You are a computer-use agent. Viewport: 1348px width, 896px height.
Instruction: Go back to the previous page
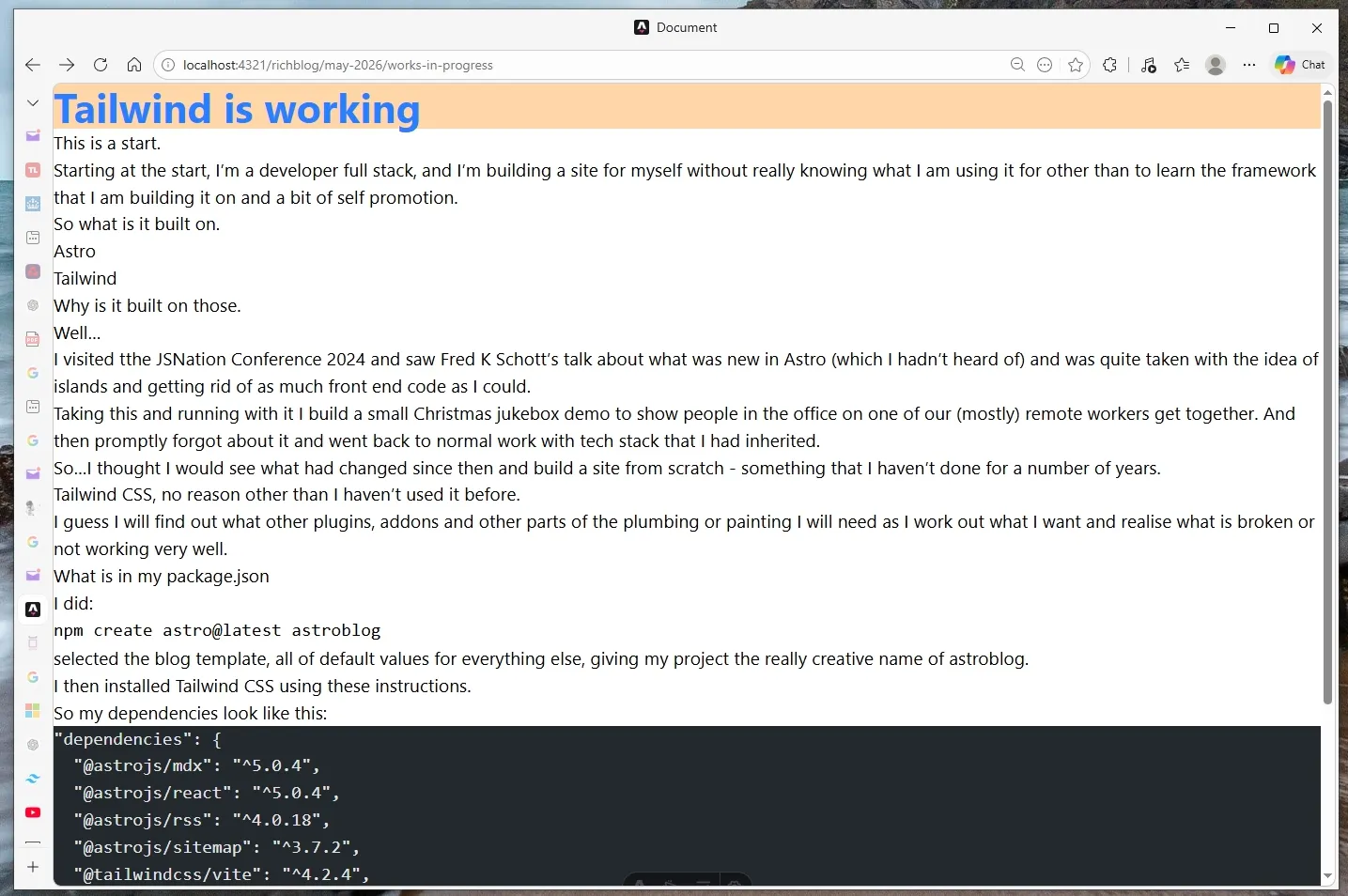pyautogui.click(x=33, y=65)
